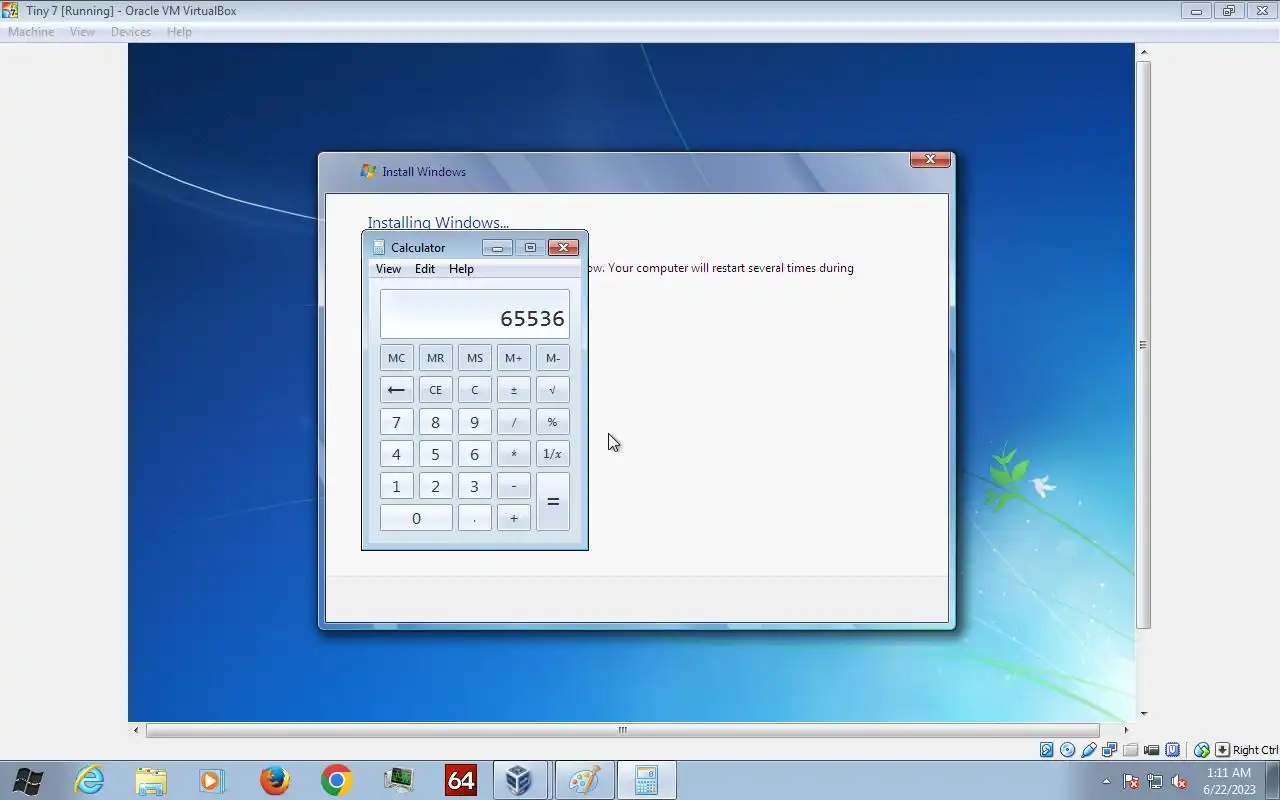This screenshot has height=800, width=1280.
Task: Click the plus button
Action: click(514, 518)
